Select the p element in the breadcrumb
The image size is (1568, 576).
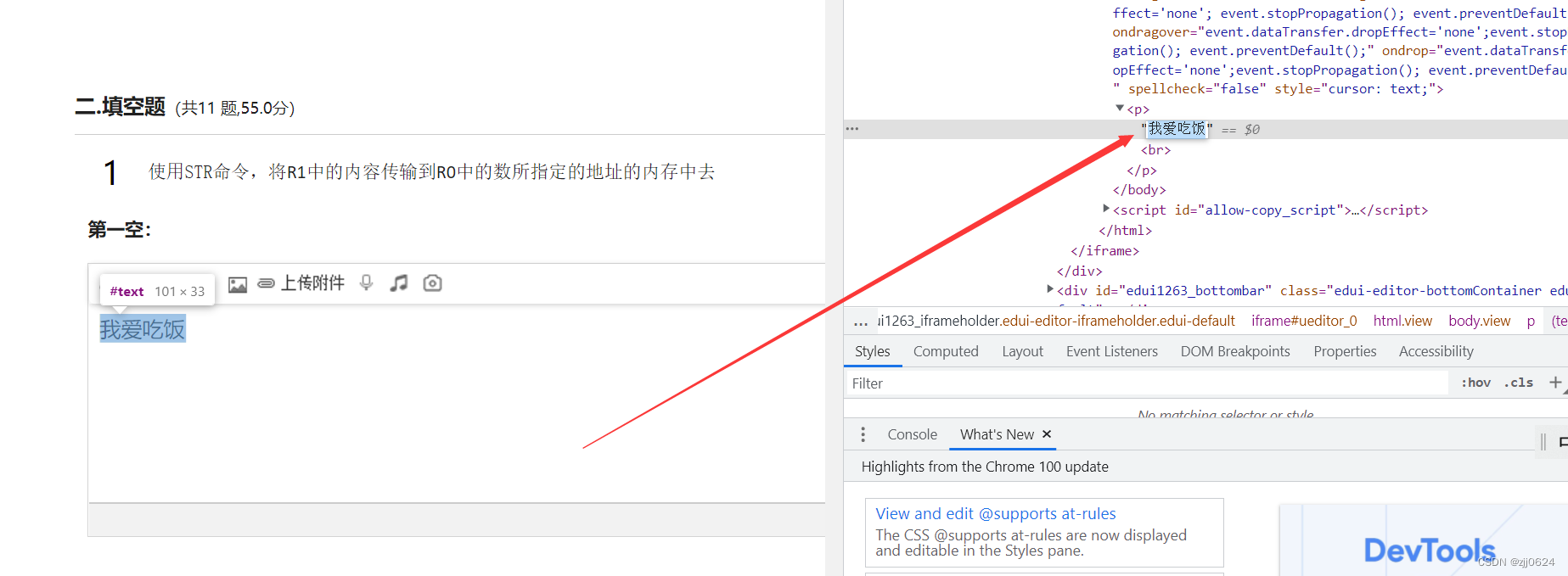pyautogui.click(x=1531, y=322)
